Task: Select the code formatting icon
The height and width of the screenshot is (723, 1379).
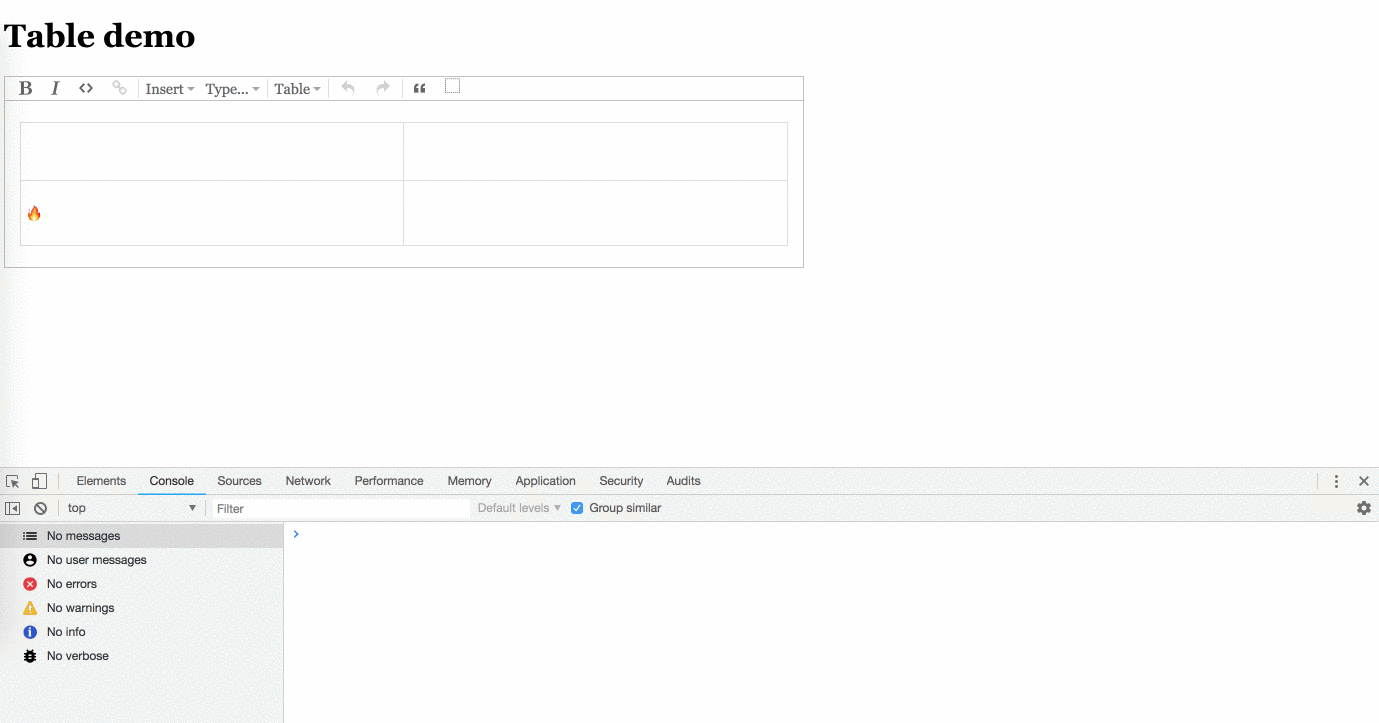Action: [85, 88]
